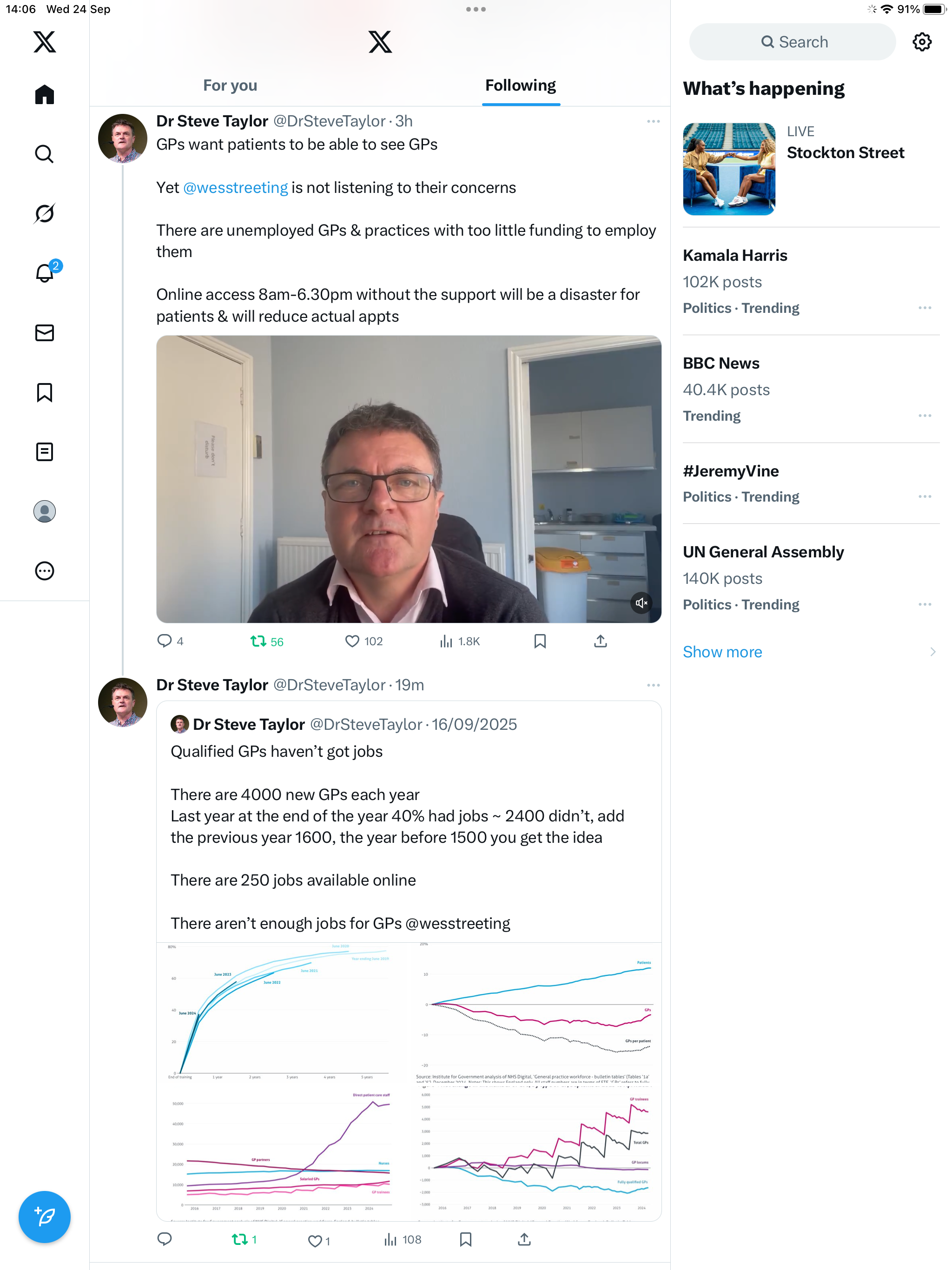Open the @wesstreeting mention link
The width and height of the screenshot is (952, 1270).
coord(235,188)
